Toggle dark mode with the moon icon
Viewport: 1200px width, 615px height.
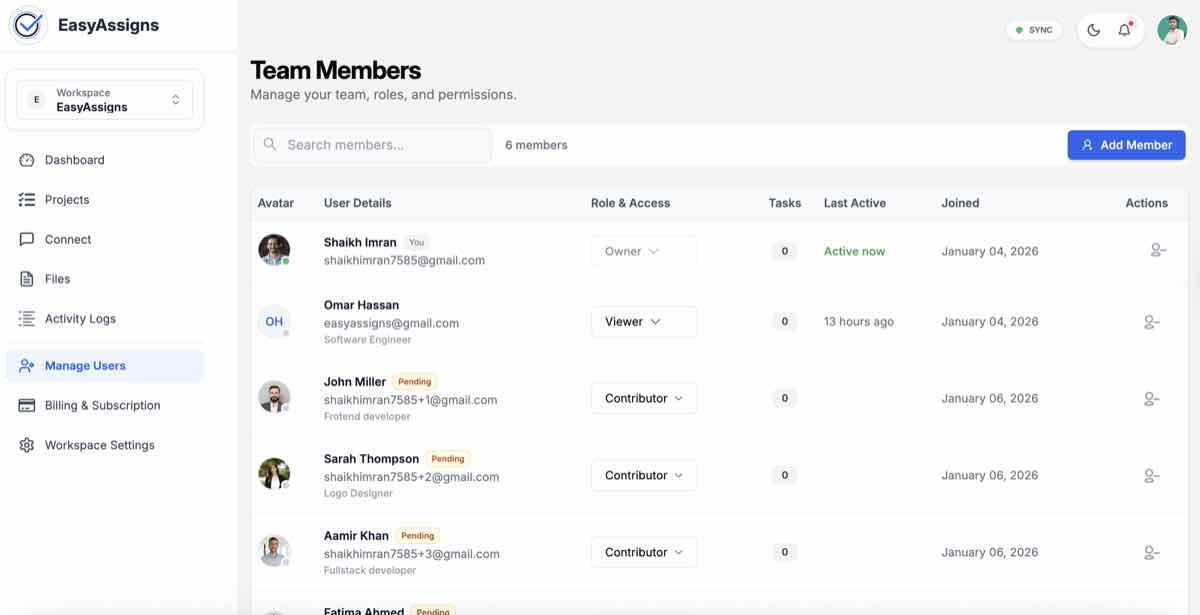point(1093,29)
